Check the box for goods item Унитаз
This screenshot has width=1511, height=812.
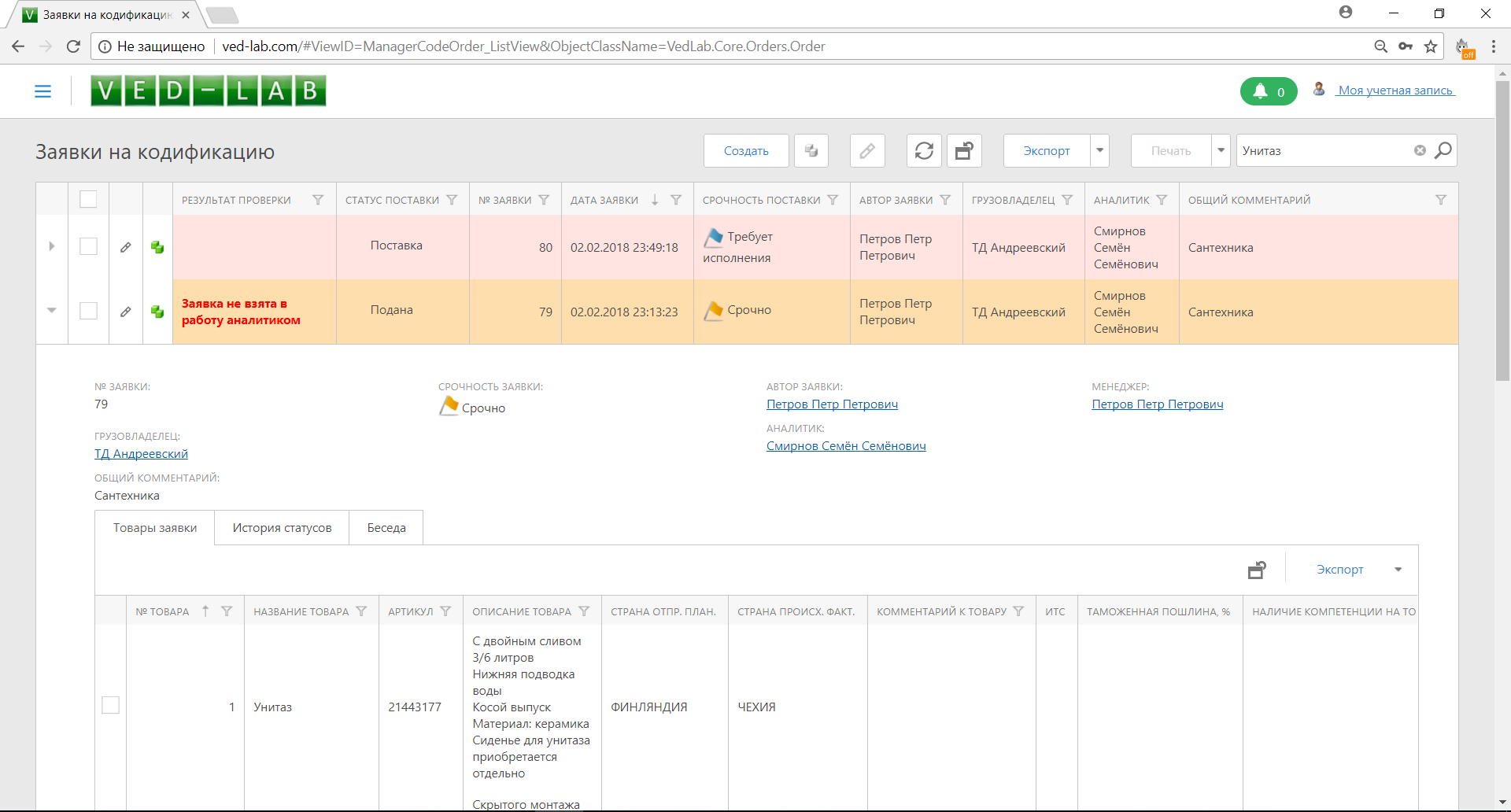[x=110, y=705]
